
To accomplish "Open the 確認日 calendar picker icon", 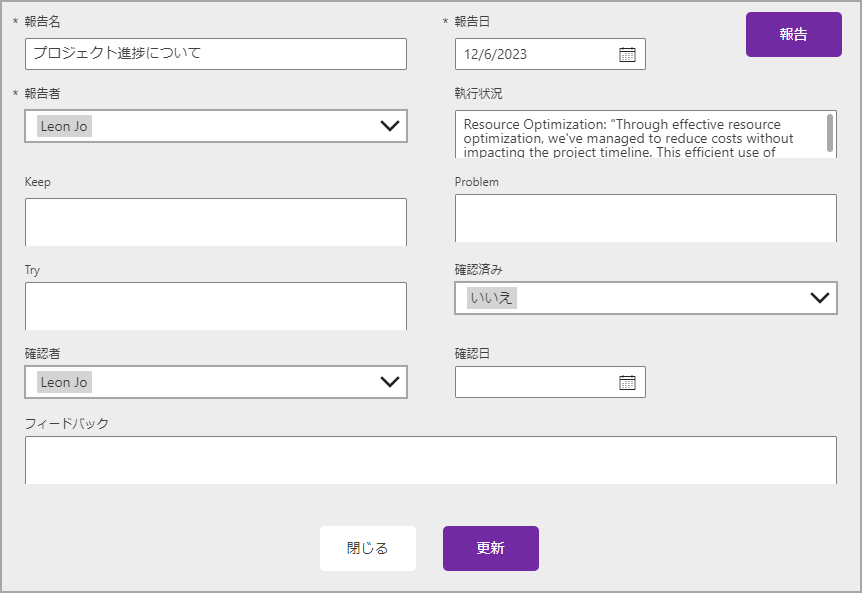I will (x=627, y=382).
